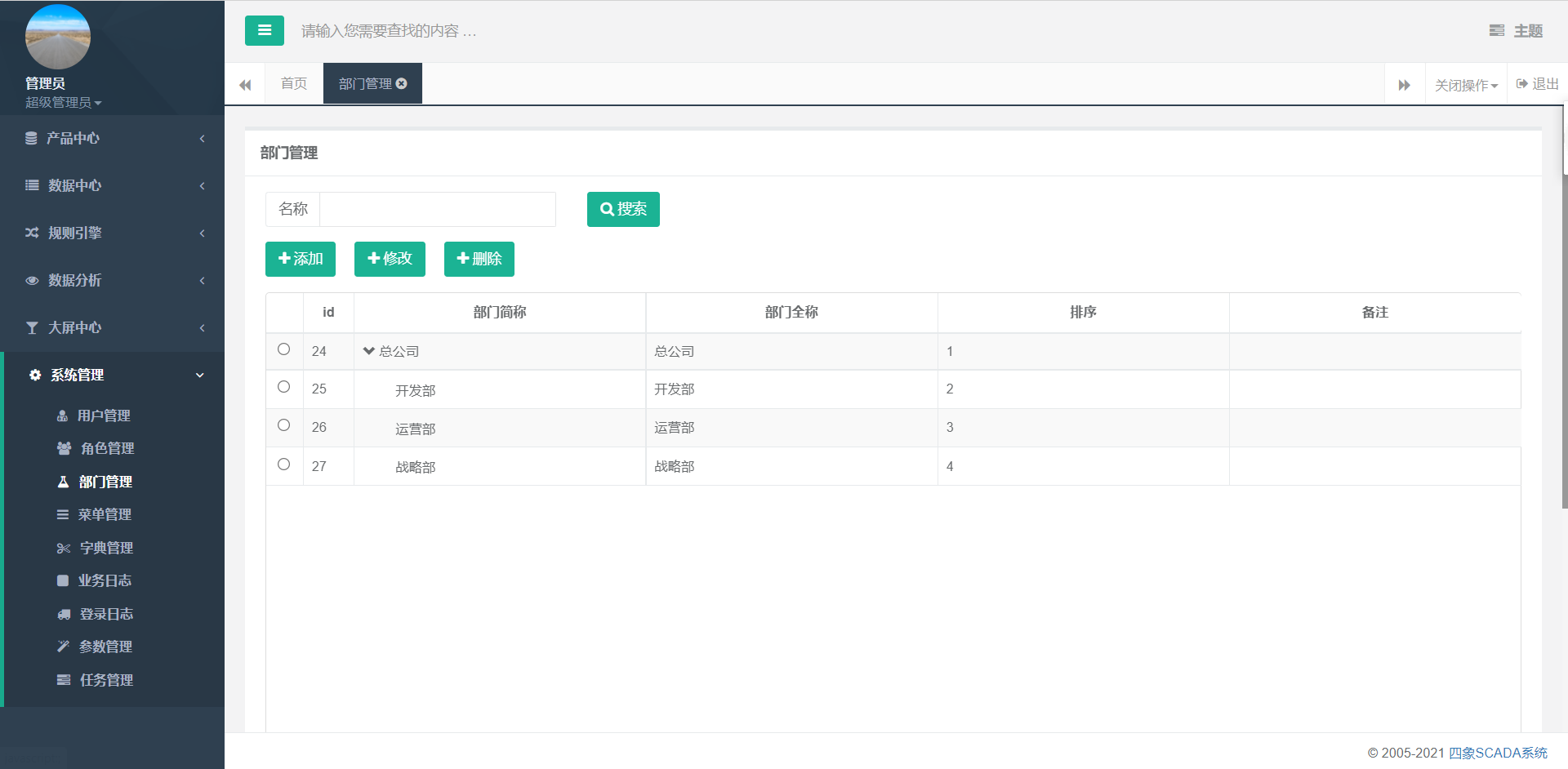Select the radio button for 开发部 row
This screenshot has height=769, width=1568.
tap(283, 387)
